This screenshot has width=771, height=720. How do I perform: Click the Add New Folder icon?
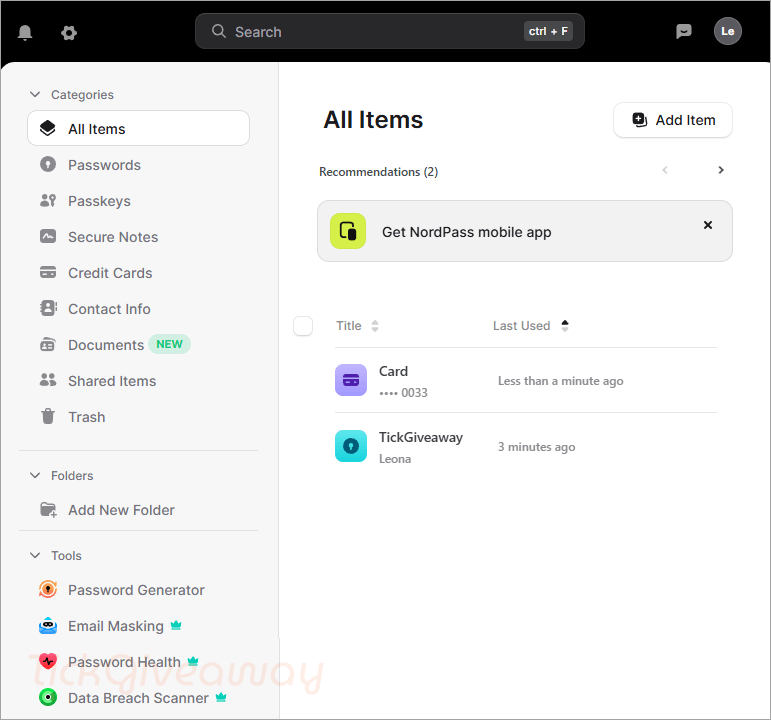(48, 510)
